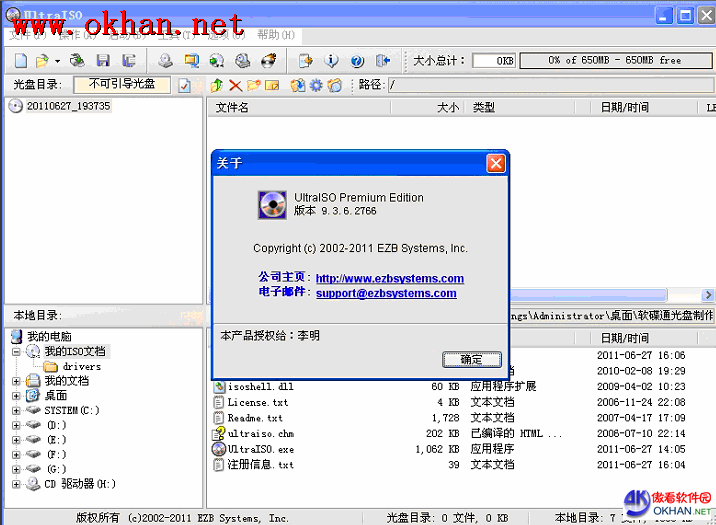Select the 20110627_193735 disc tree node
This screenshot has width=716, height=525.
click(68, 106)
